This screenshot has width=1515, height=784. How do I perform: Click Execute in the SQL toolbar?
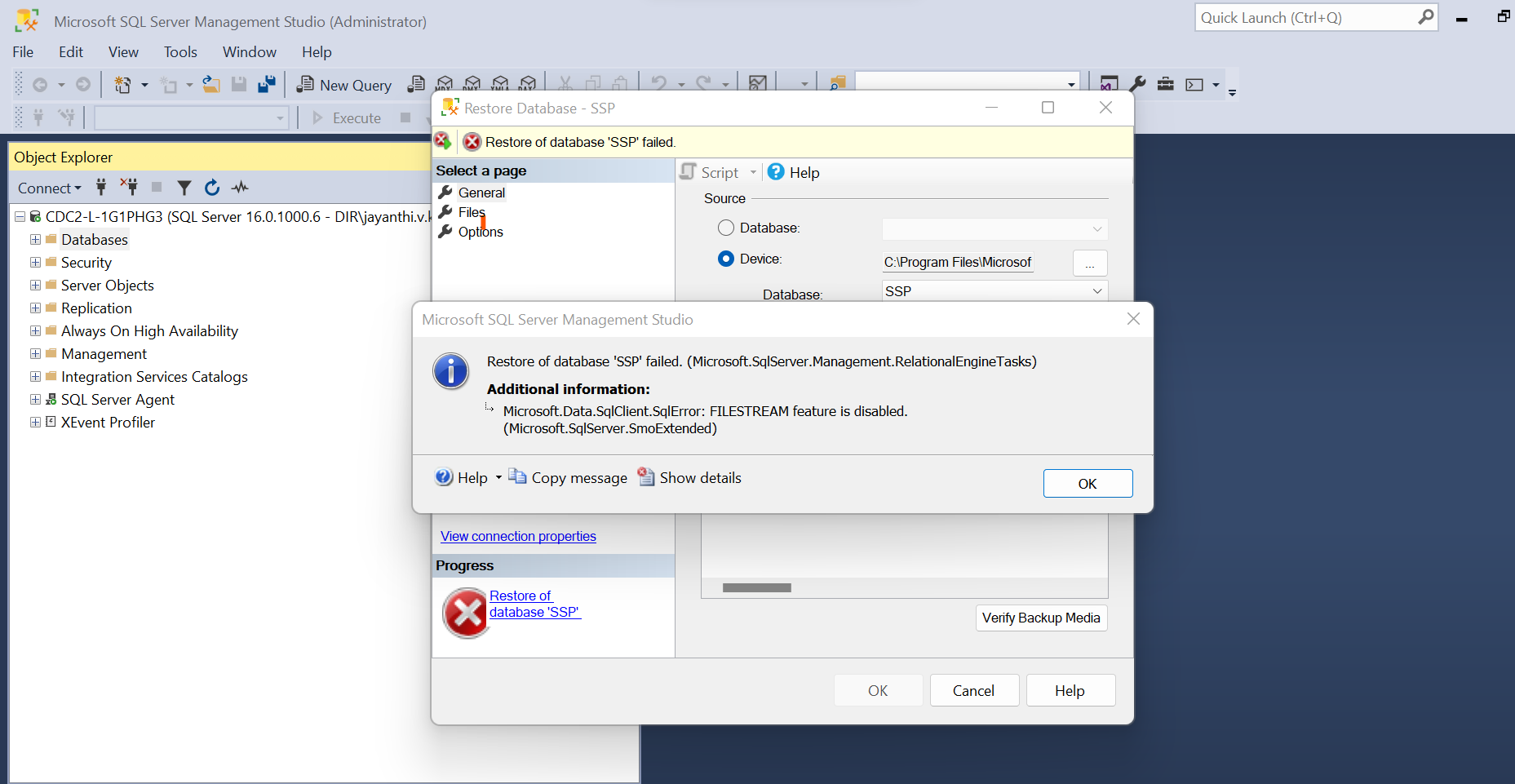click(348, 118)
